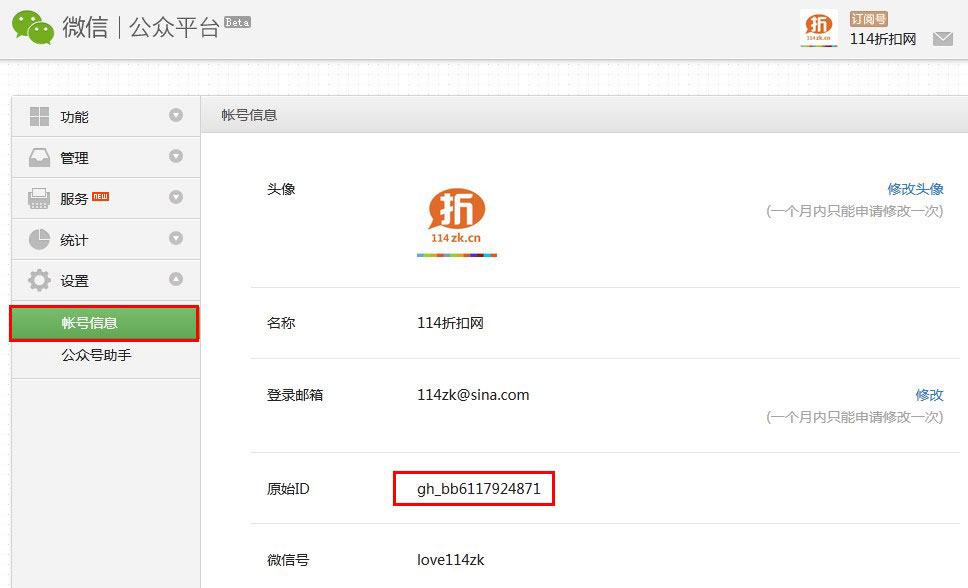Expand the 服务 menu arrow

176,197
